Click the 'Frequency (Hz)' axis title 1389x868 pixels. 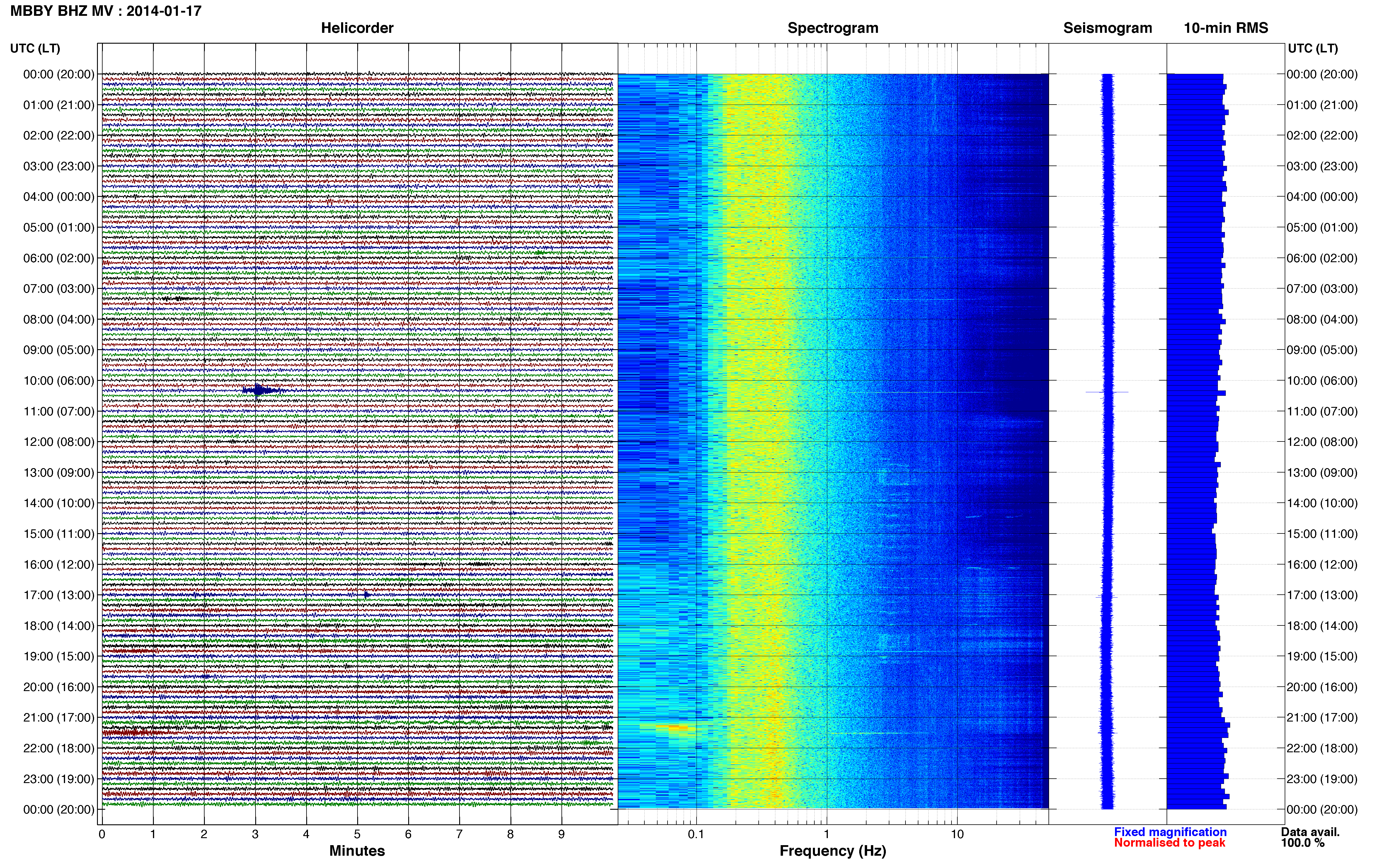[x=833, y=851]
